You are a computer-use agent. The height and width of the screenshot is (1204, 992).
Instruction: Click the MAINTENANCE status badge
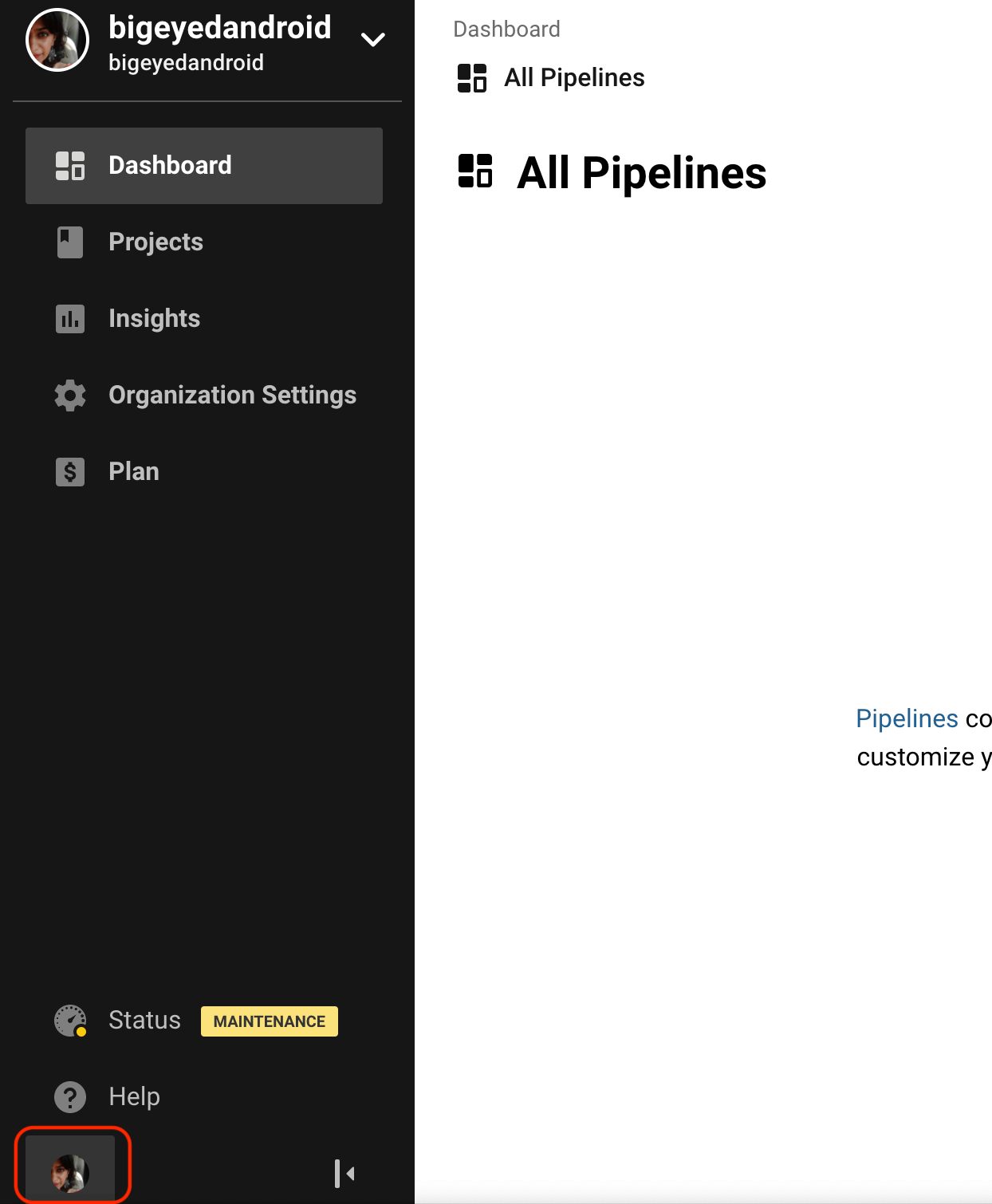(270, 1021)
